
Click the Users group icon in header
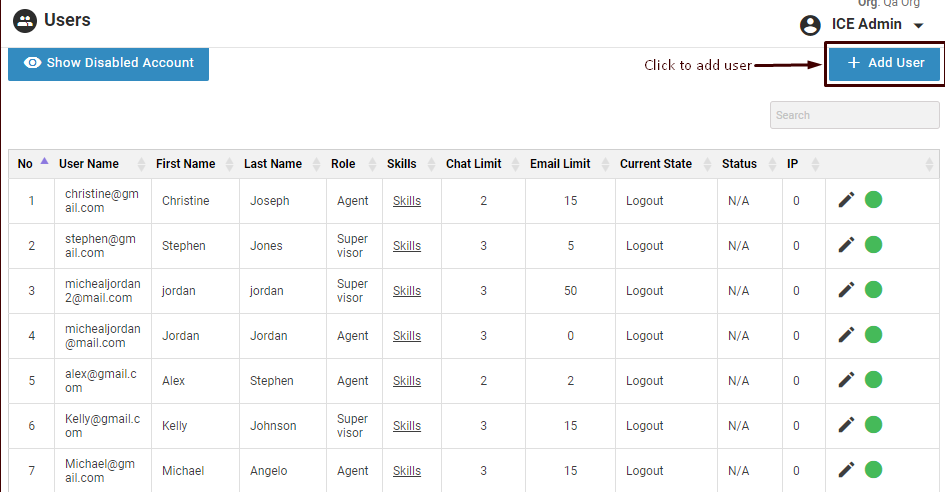point(25,20)
